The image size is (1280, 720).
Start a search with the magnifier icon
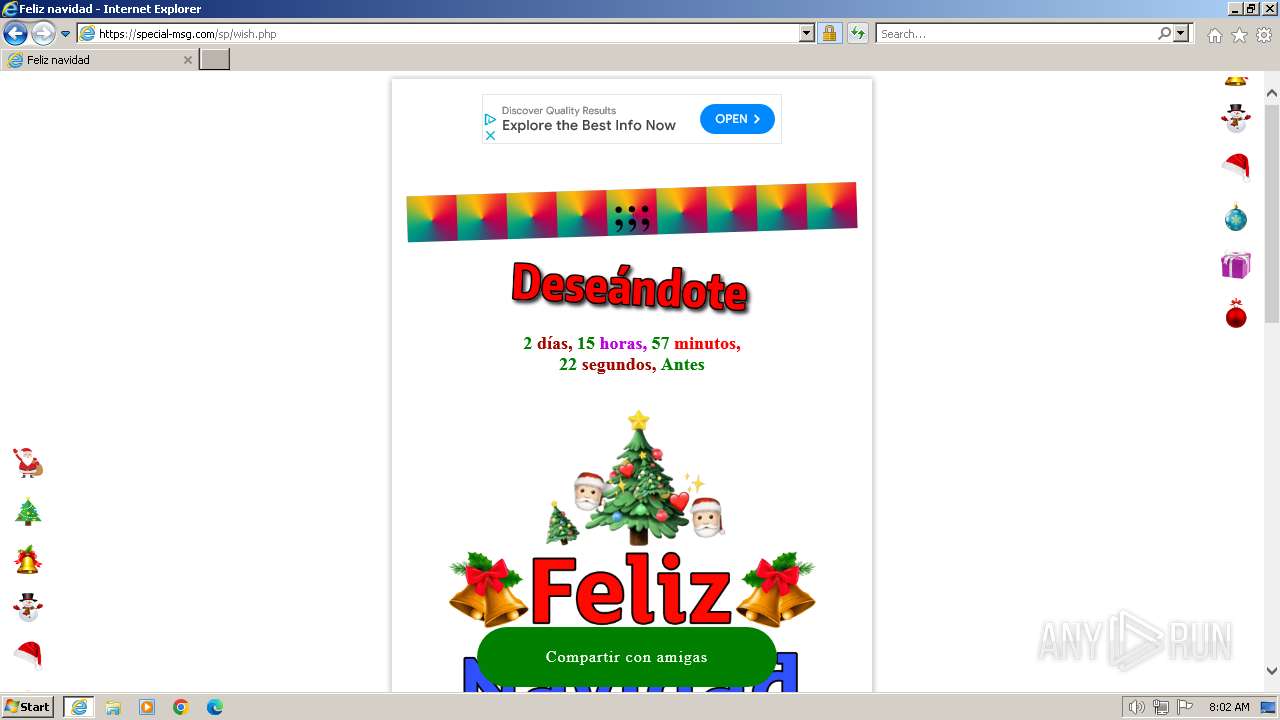(1164, 33)
